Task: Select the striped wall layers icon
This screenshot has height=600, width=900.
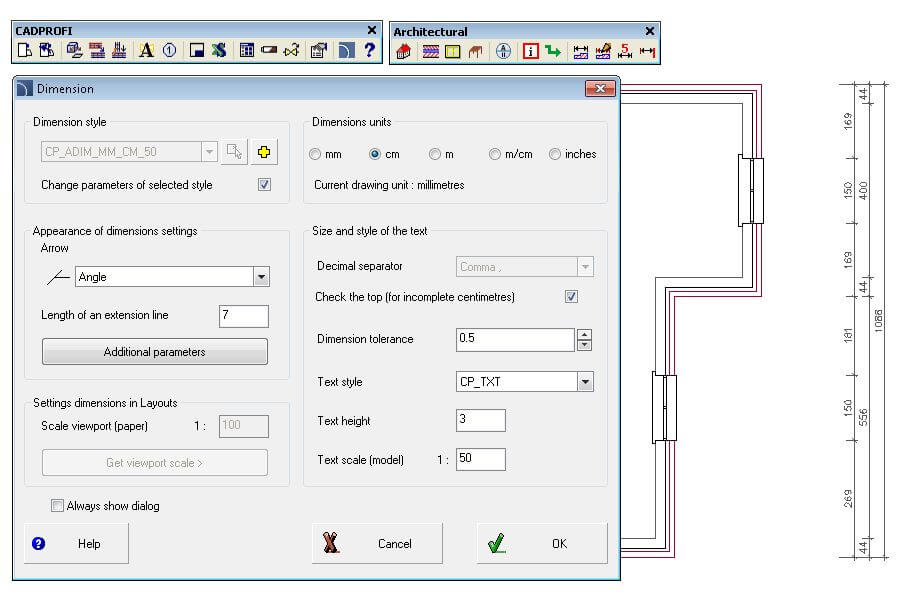Action: coord(431,51)
